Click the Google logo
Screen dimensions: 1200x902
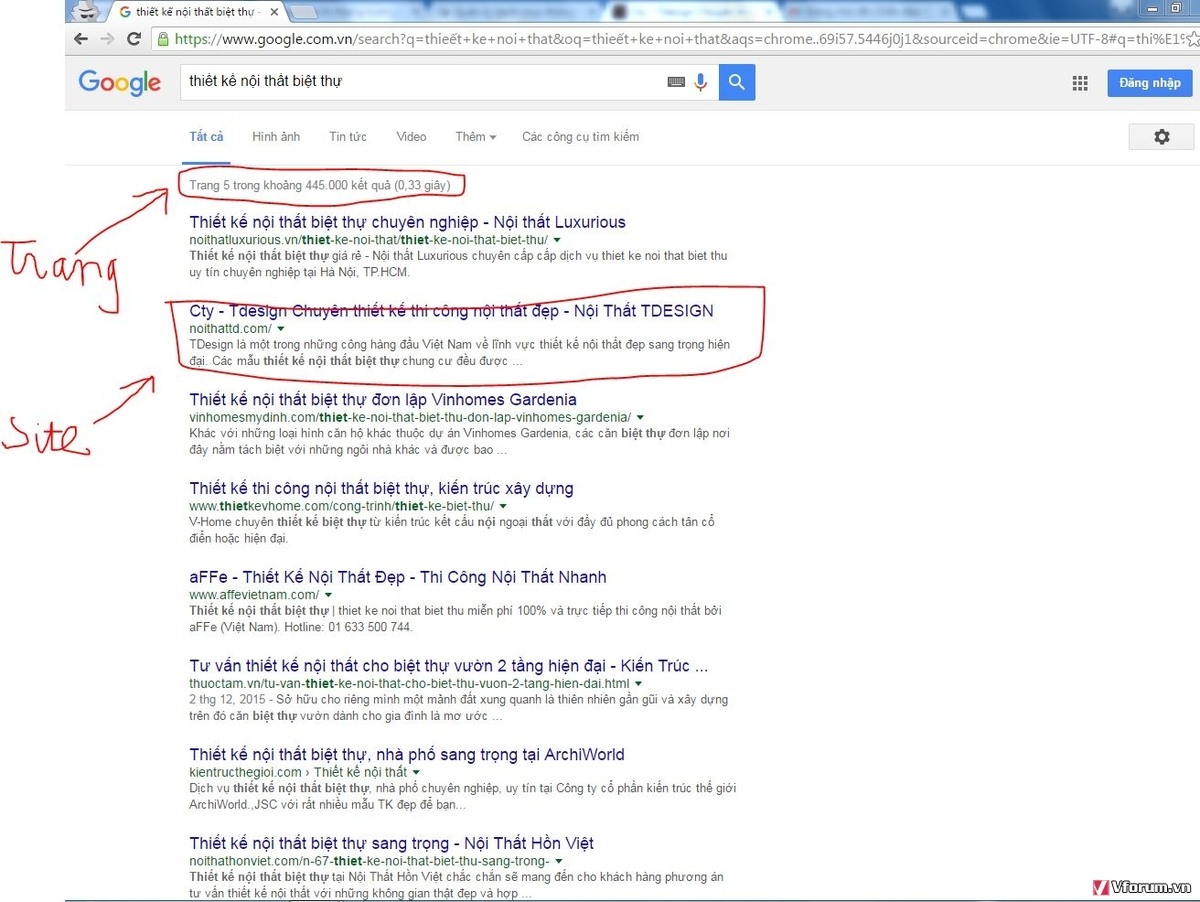click(x=120, y=82)
